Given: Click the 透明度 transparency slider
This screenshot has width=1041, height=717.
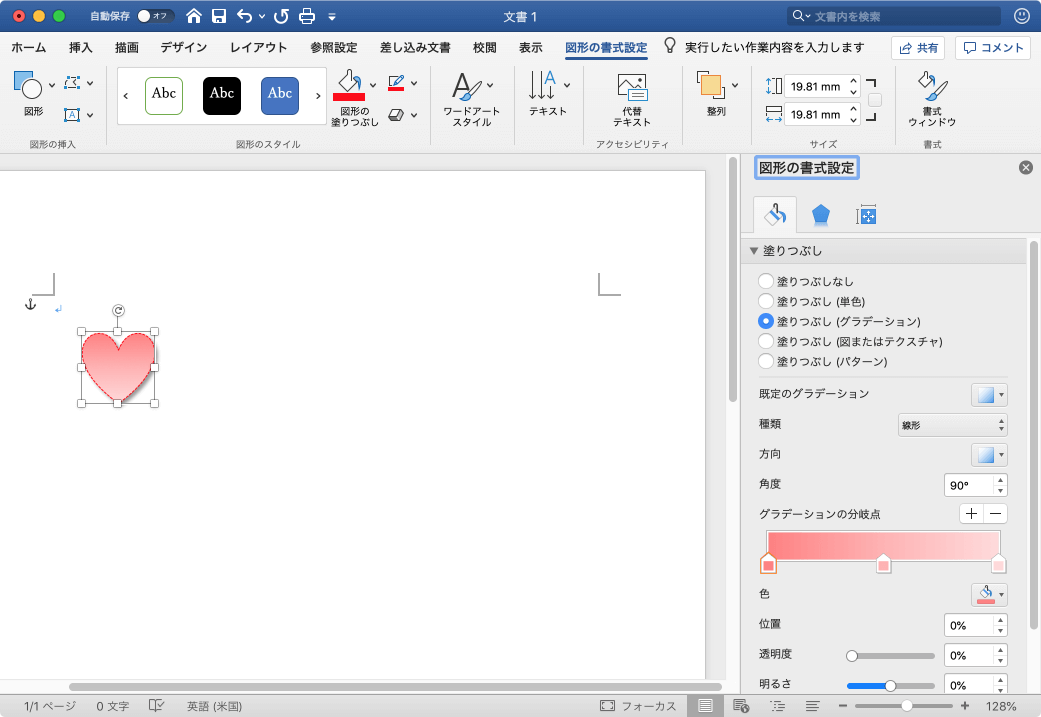Looking at the screenshot, I should pos(890,656).
